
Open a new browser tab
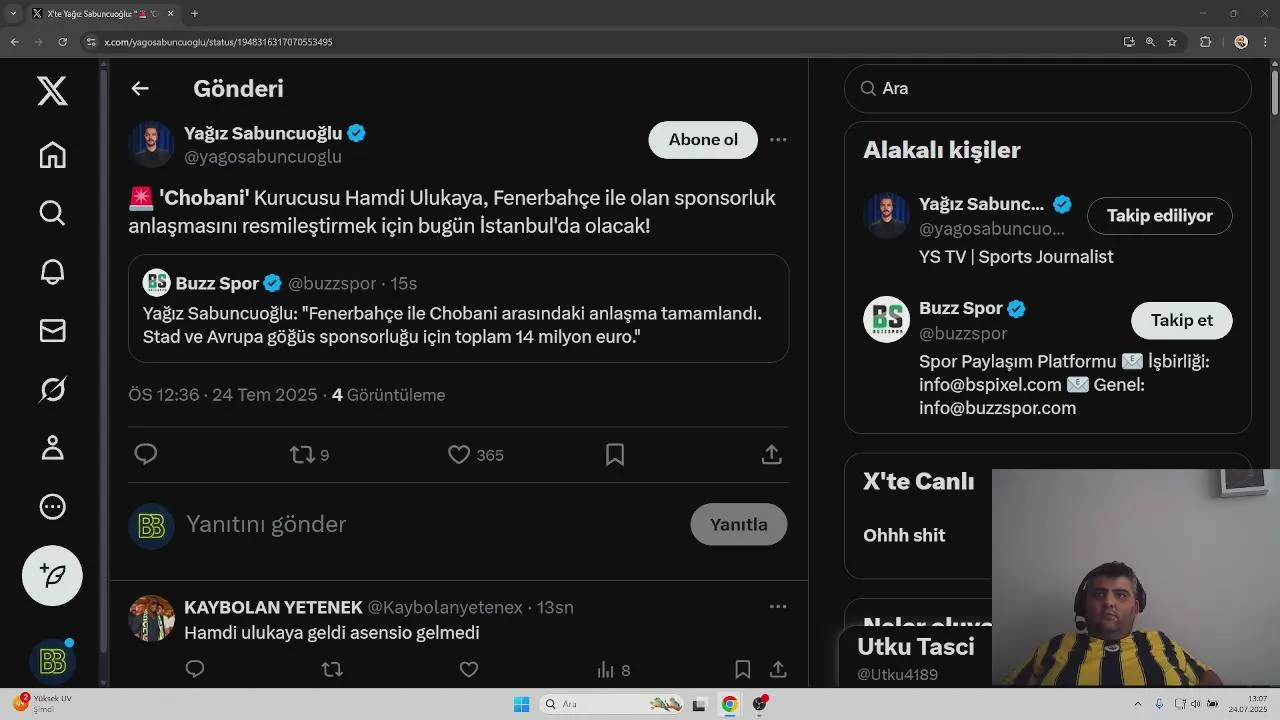[x=194, y=14]
